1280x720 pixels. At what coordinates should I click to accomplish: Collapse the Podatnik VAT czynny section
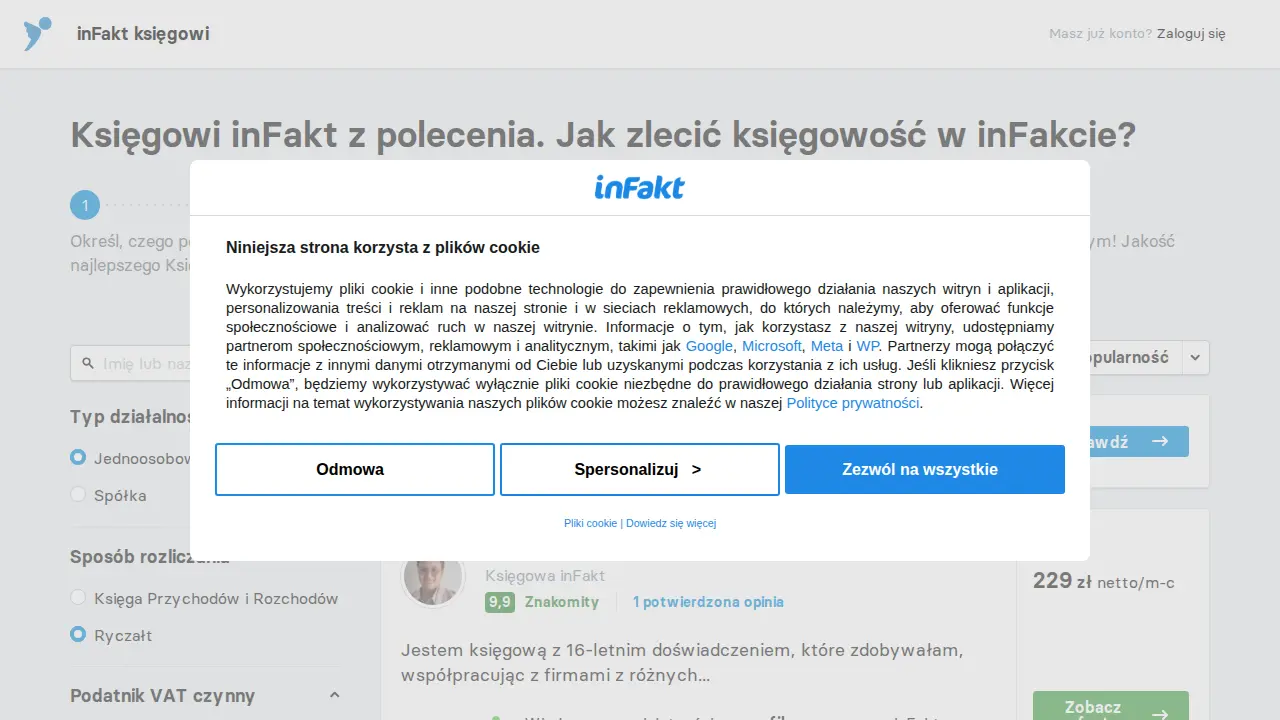tap(334, 695)
